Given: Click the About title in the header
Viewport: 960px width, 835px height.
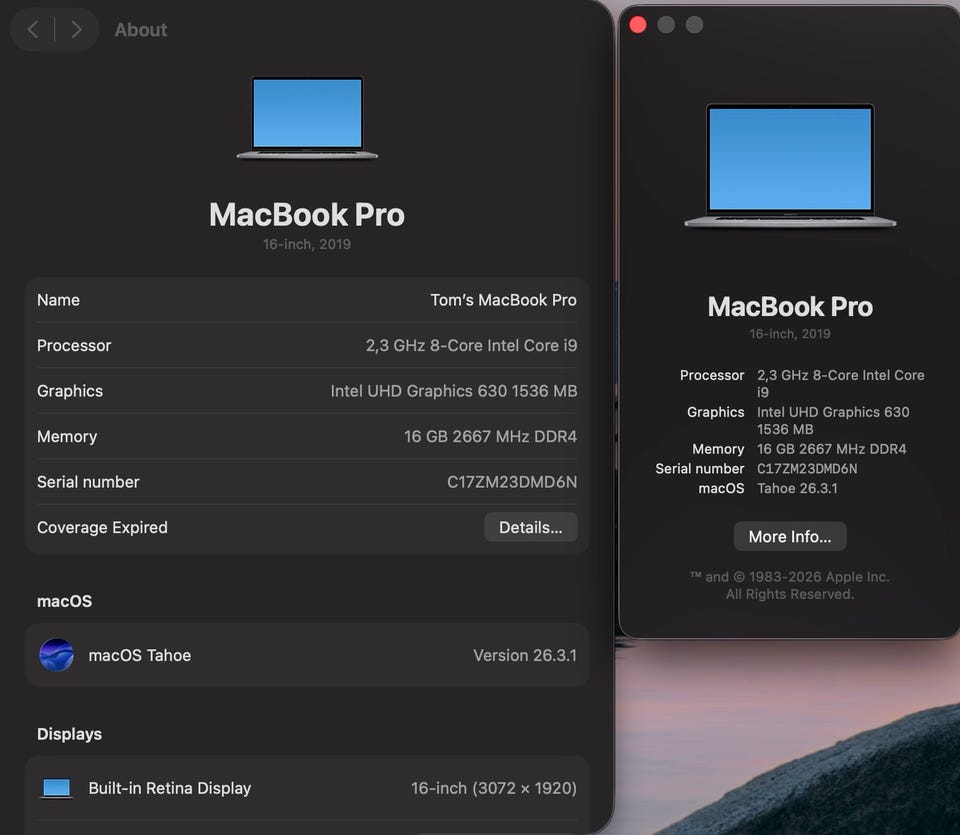Looking at the screenshot, I should pos(141,29).
